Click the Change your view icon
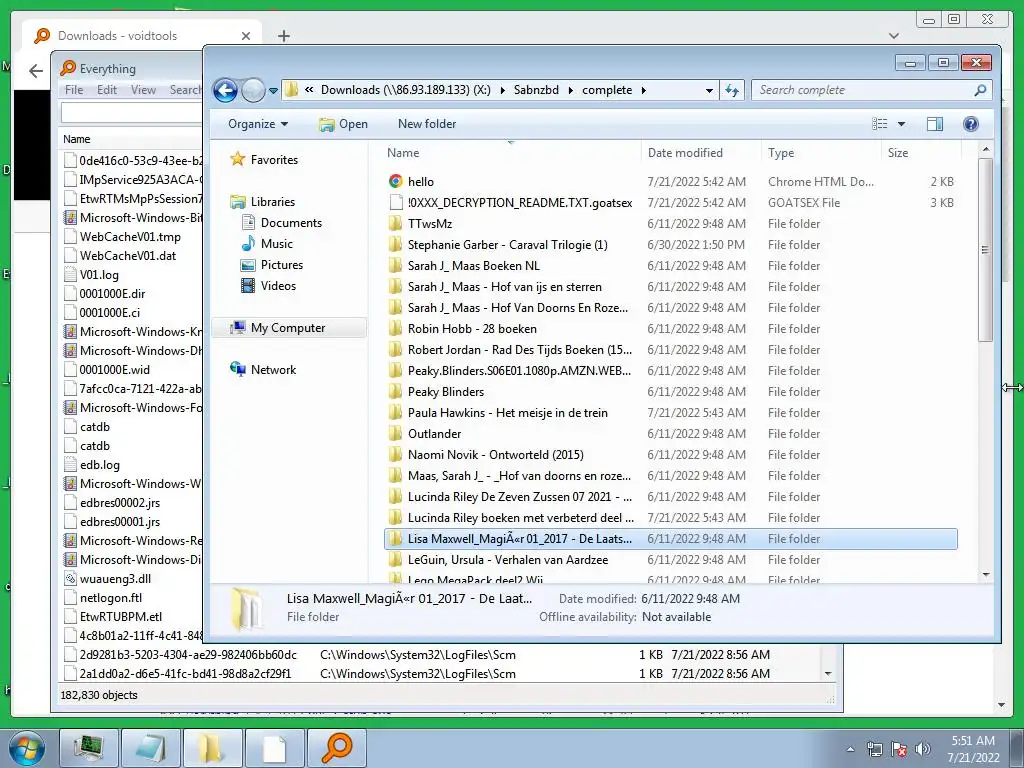 coord(880,124)
